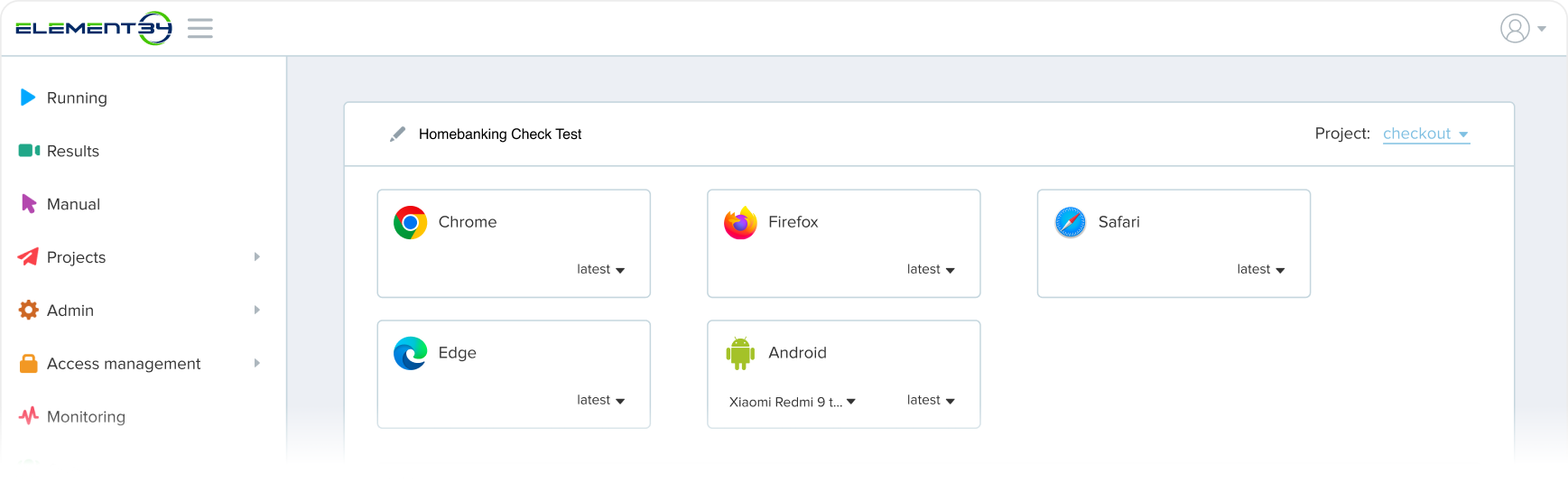
Task: Select the Edge browser icon
Action: click(x=410, y=353)
